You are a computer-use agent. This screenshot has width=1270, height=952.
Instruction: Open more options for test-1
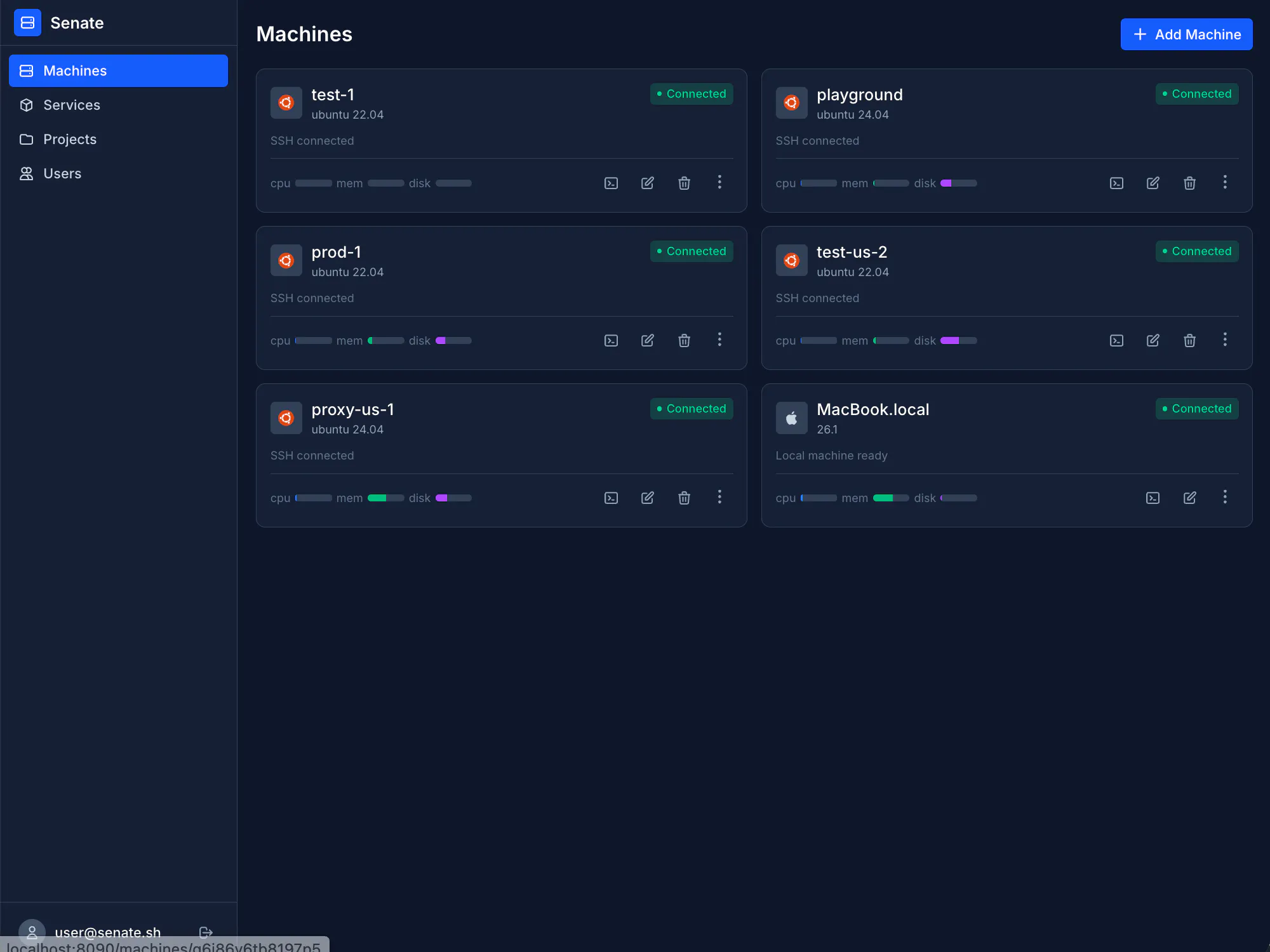719,182
